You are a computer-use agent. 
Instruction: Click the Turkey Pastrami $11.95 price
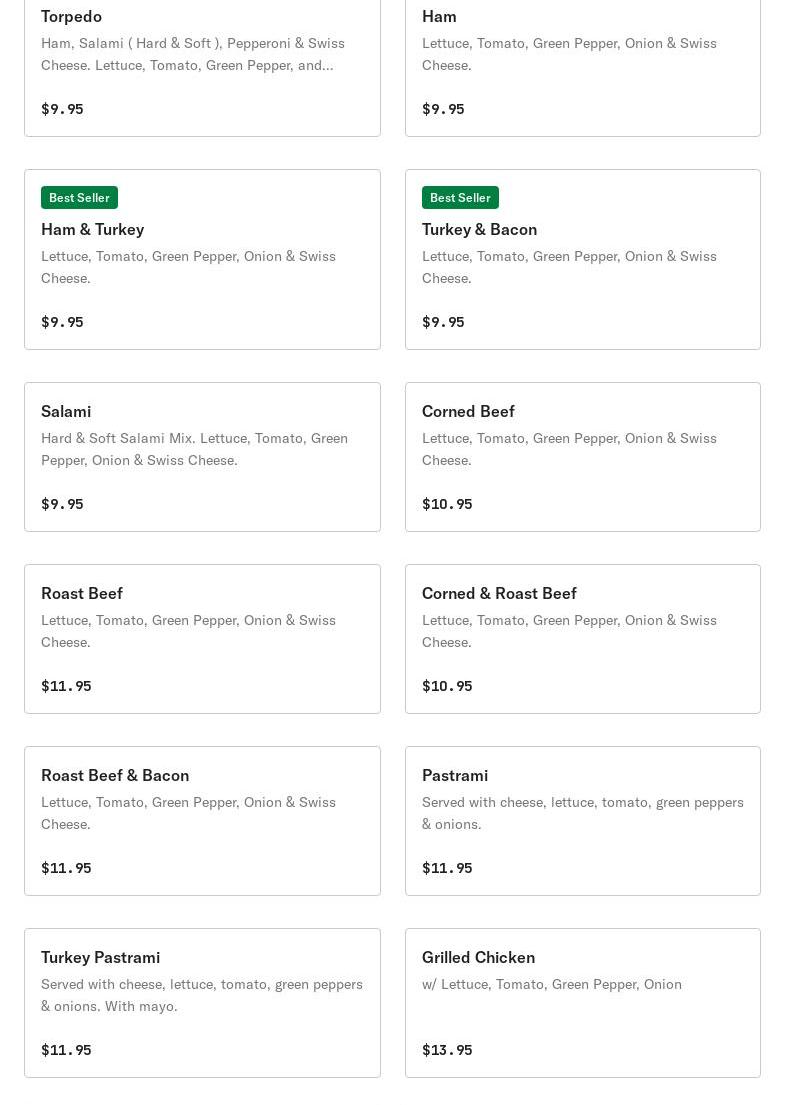[x=66, y=1049]
